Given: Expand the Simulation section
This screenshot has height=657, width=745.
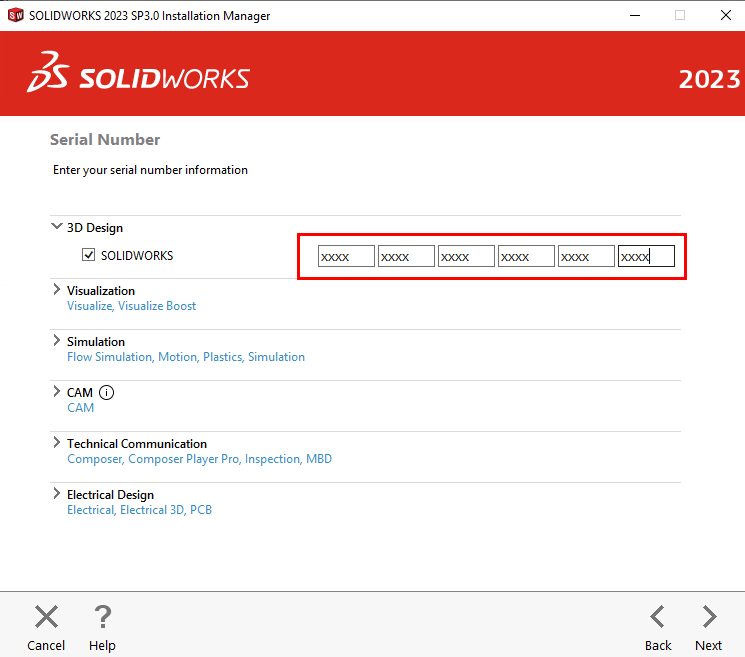Looking at the screenshot, I should click(x=57, y=340).
